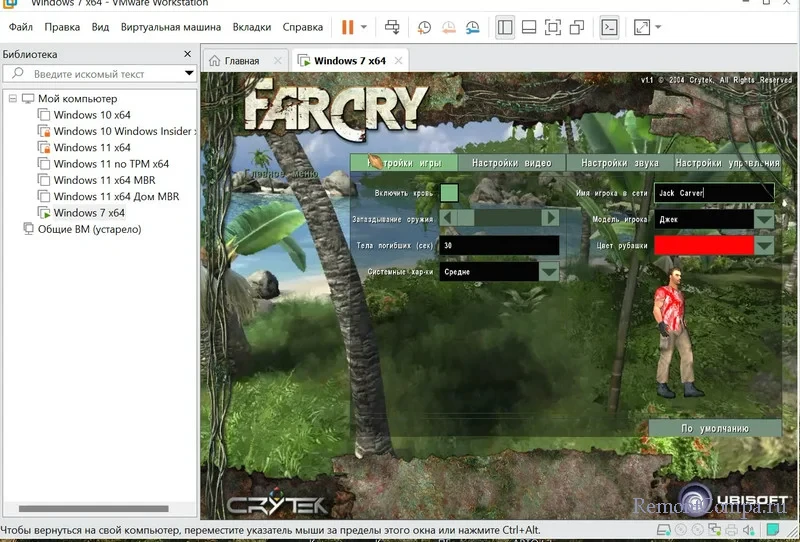This screenshot has width=800, height=542.
Task: Open the Файл menu
Action: coord(21,27)
